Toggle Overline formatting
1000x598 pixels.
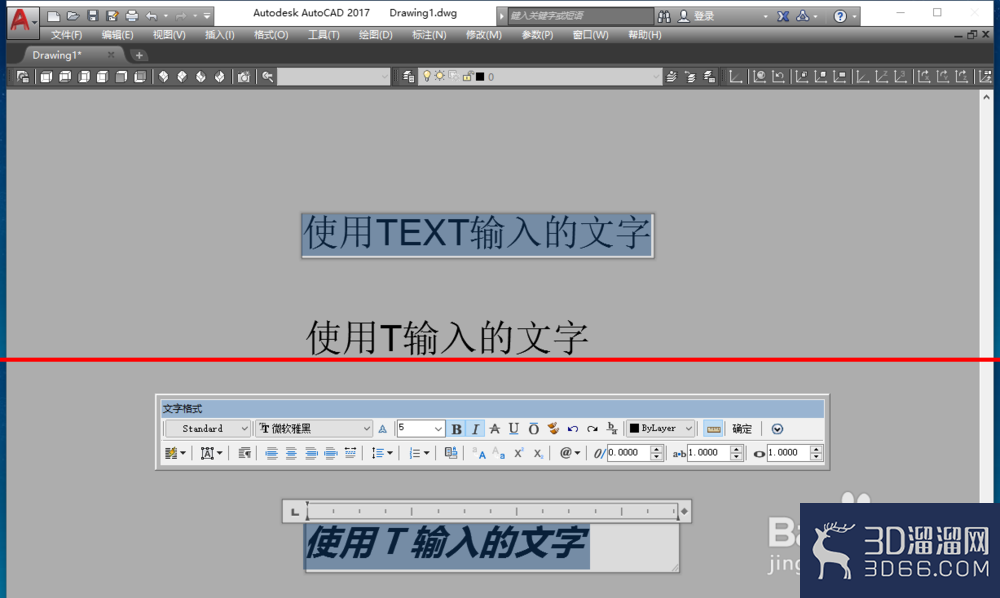pos(533,429)
